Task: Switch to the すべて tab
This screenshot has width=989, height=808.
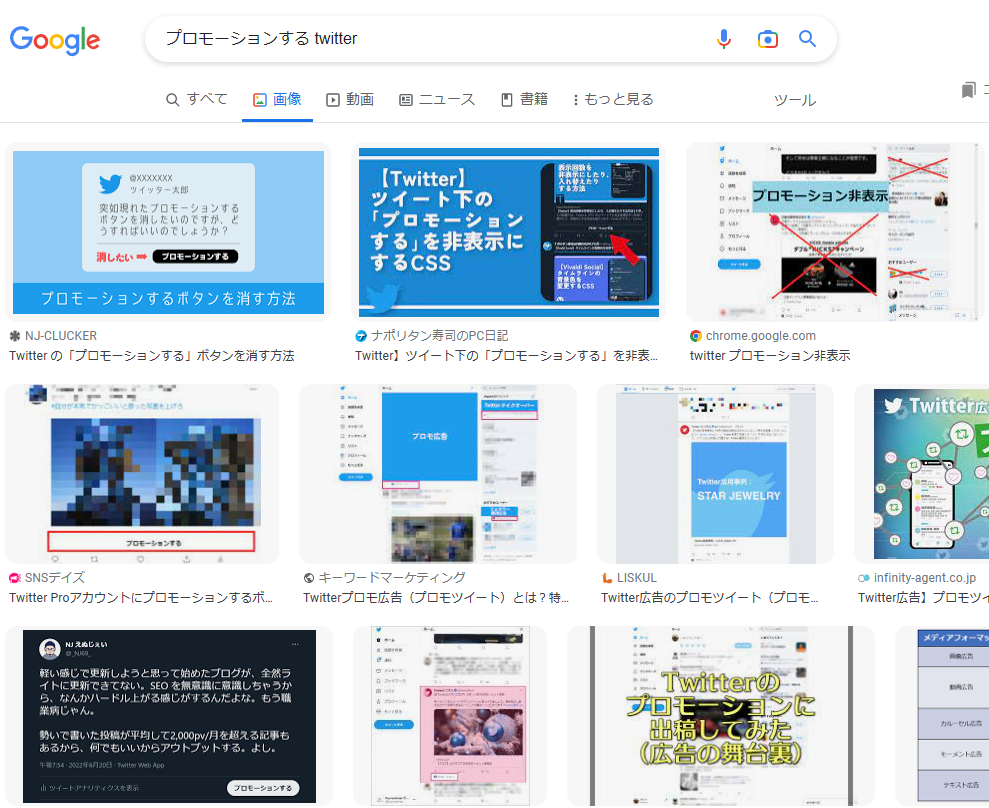Action: pos(196,99)
